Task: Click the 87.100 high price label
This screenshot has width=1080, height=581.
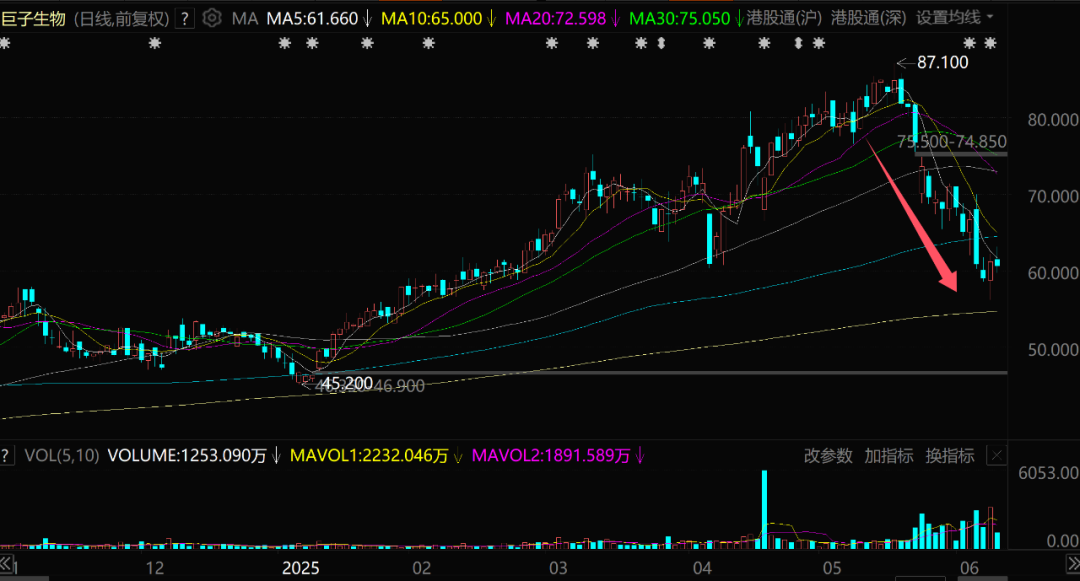Action: 942,63
